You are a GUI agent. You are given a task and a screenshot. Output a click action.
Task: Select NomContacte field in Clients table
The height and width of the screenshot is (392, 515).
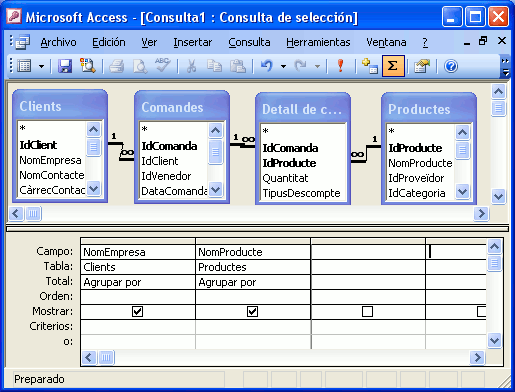pos(52,175)
